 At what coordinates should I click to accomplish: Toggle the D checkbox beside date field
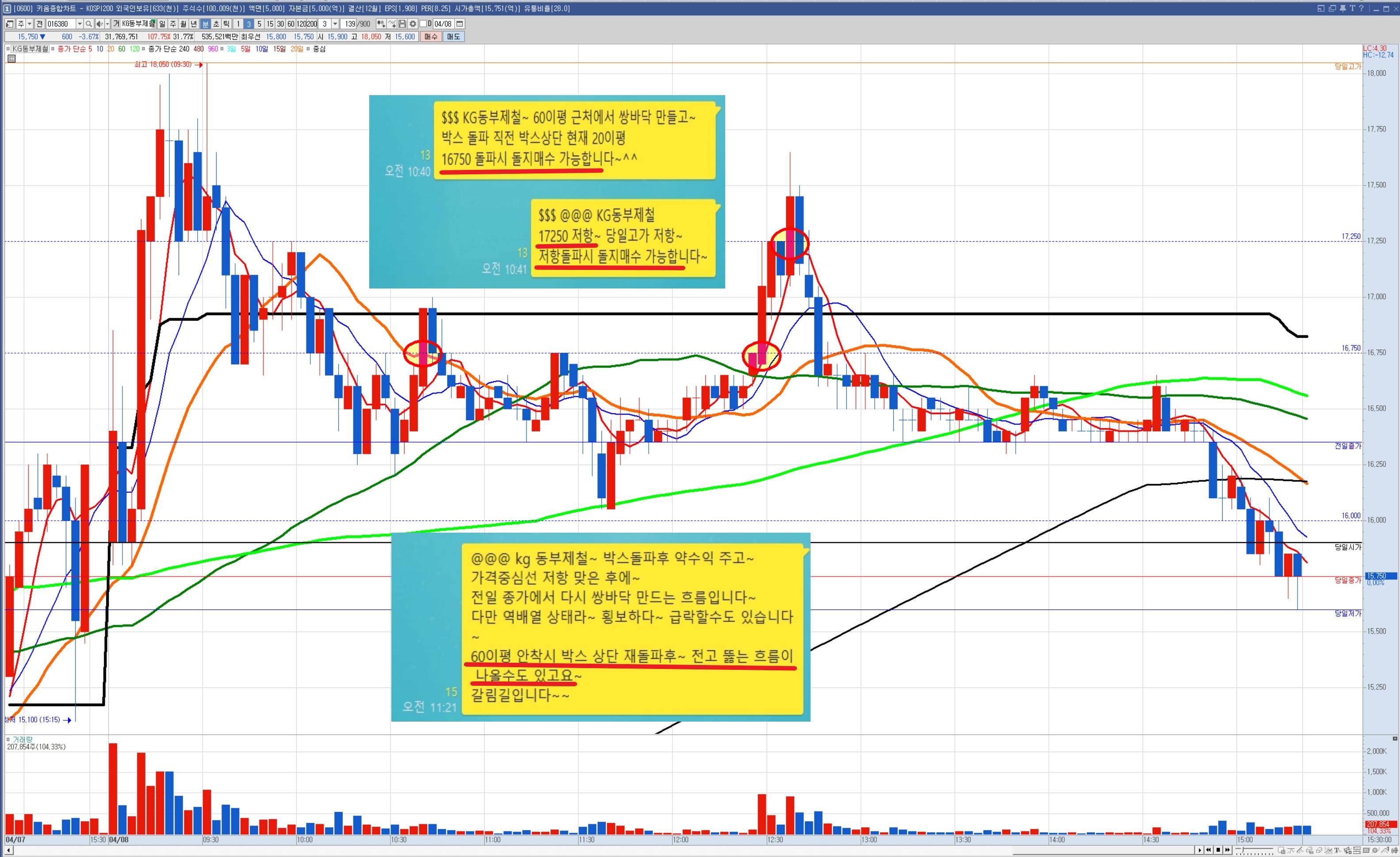pyautogui.click(x=423, y=24)
